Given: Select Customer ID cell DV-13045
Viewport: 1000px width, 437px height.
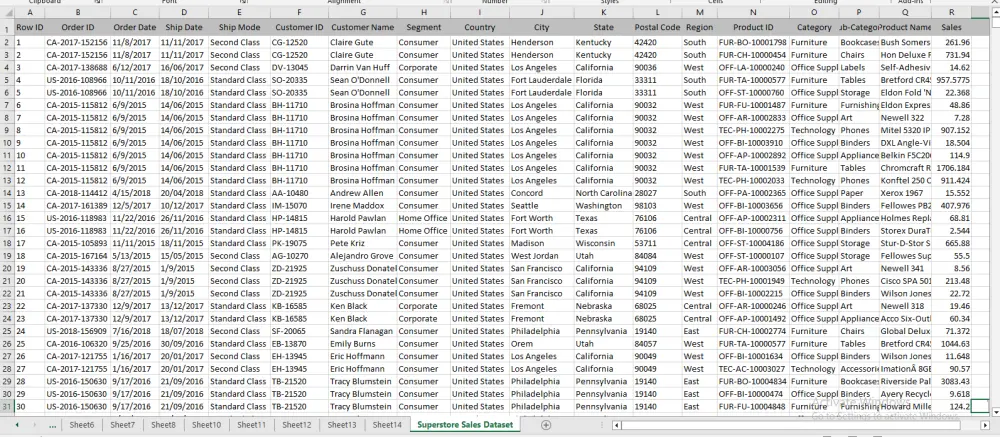Looking at the screenshot, I should pos(299,68).
